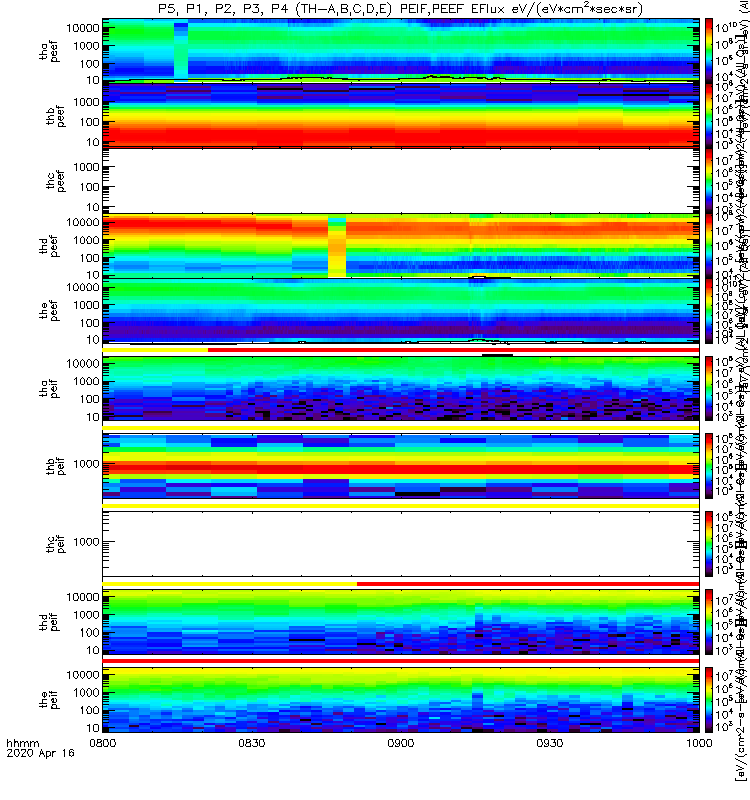
Task: Click inside the thd peef spectrogram panel
Action: [x=401, y=245]
